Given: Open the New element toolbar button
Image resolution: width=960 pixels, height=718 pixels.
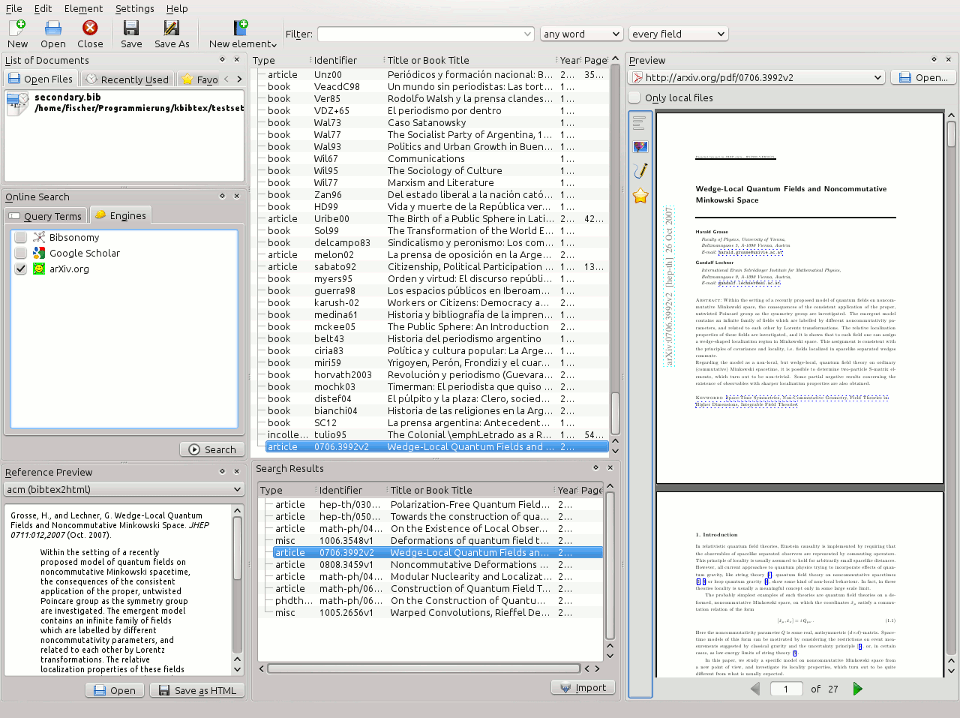Looking at the screenshot, I should coord(242,34).
